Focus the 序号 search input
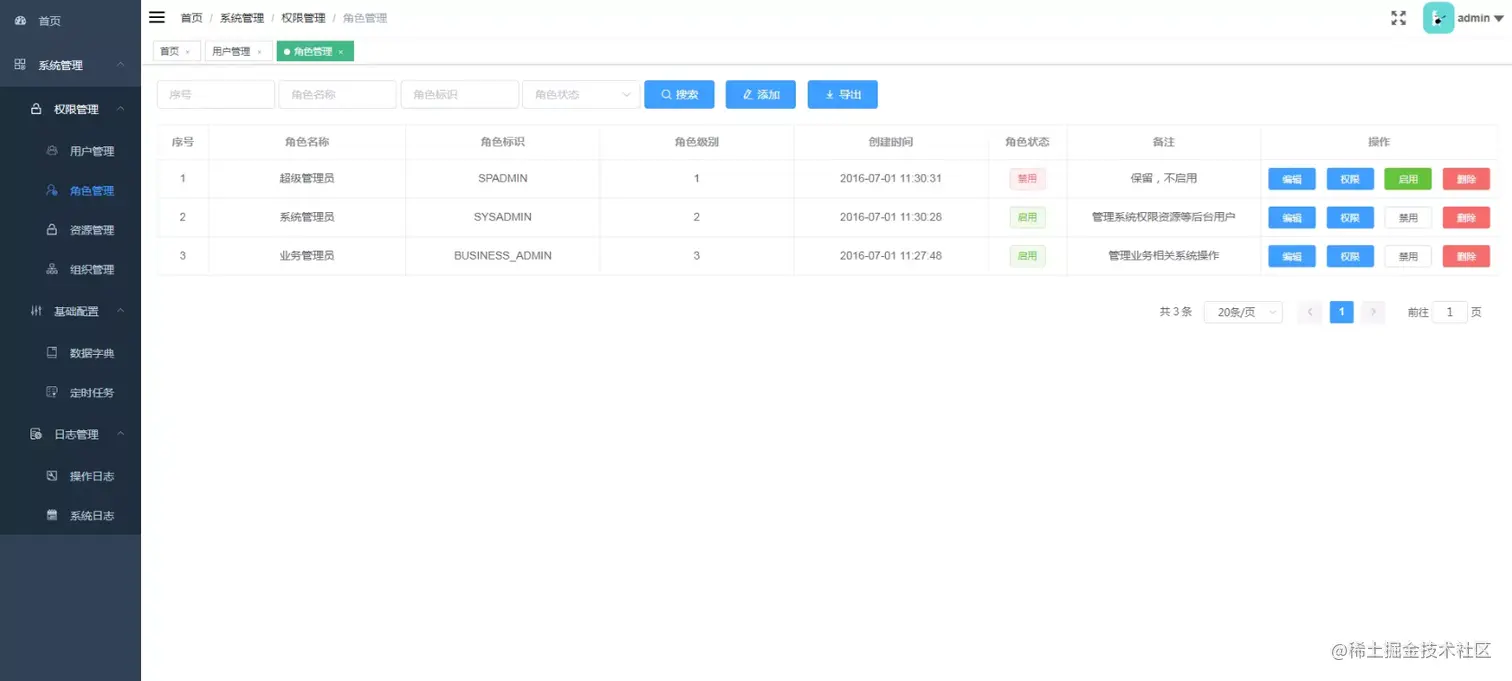Image resolution: width=1512 pixels, height=681 pixels. coord(216,95)
